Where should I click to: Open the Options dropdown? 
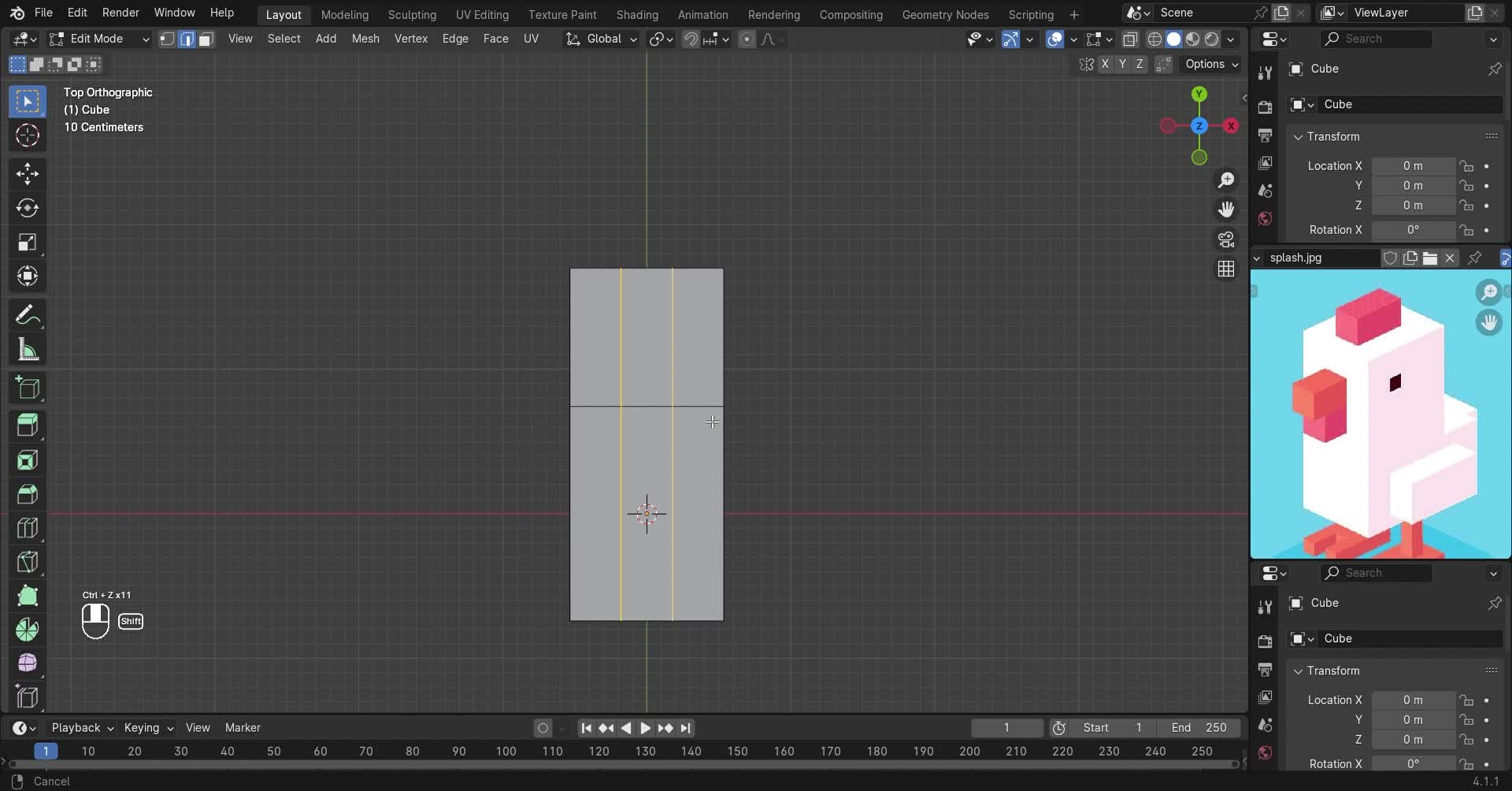1212,65
